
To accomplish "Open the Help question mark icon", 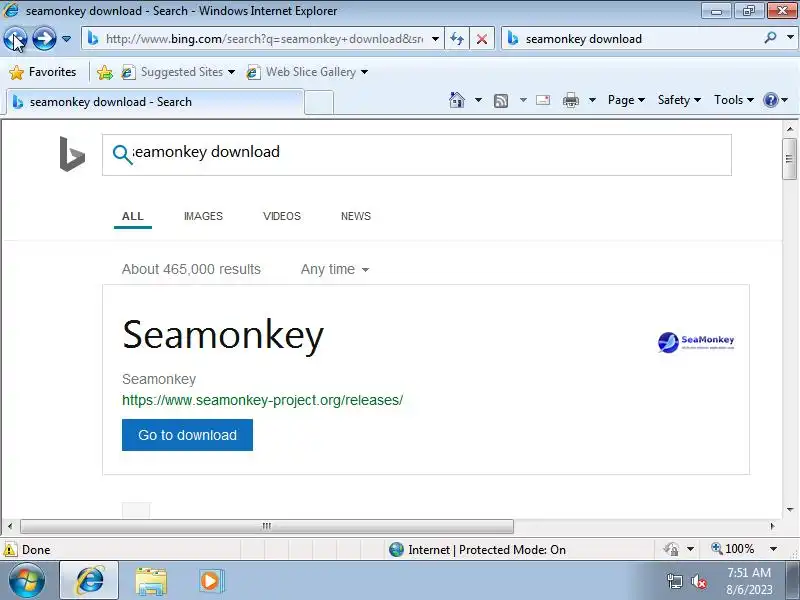I will point(771,100).
